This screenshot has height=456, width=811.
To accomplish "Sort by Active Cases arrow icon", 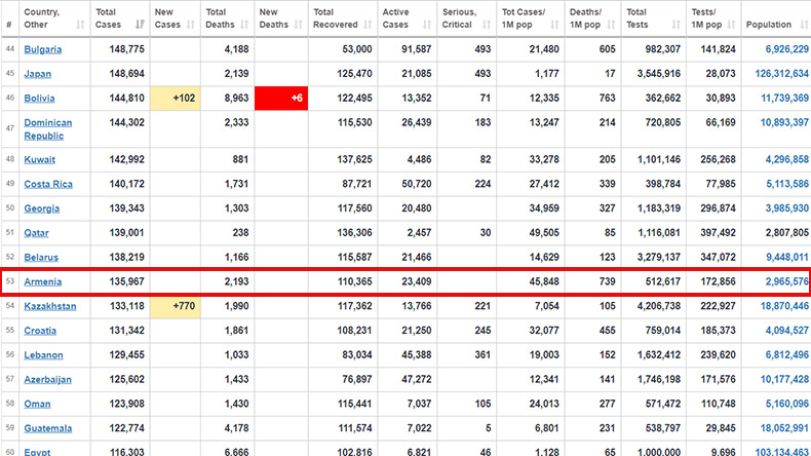I will 427,24.
